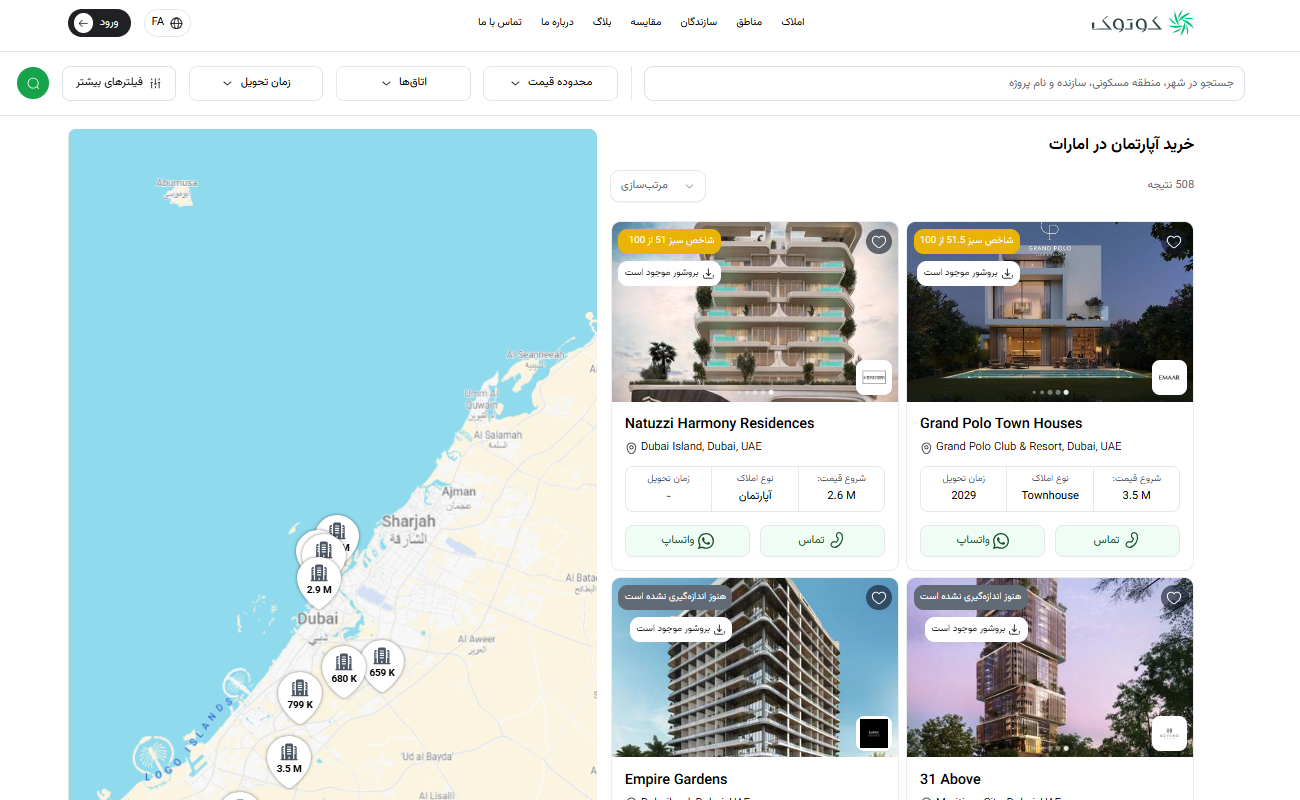Select the 799 K building map pin

(300, 695)
